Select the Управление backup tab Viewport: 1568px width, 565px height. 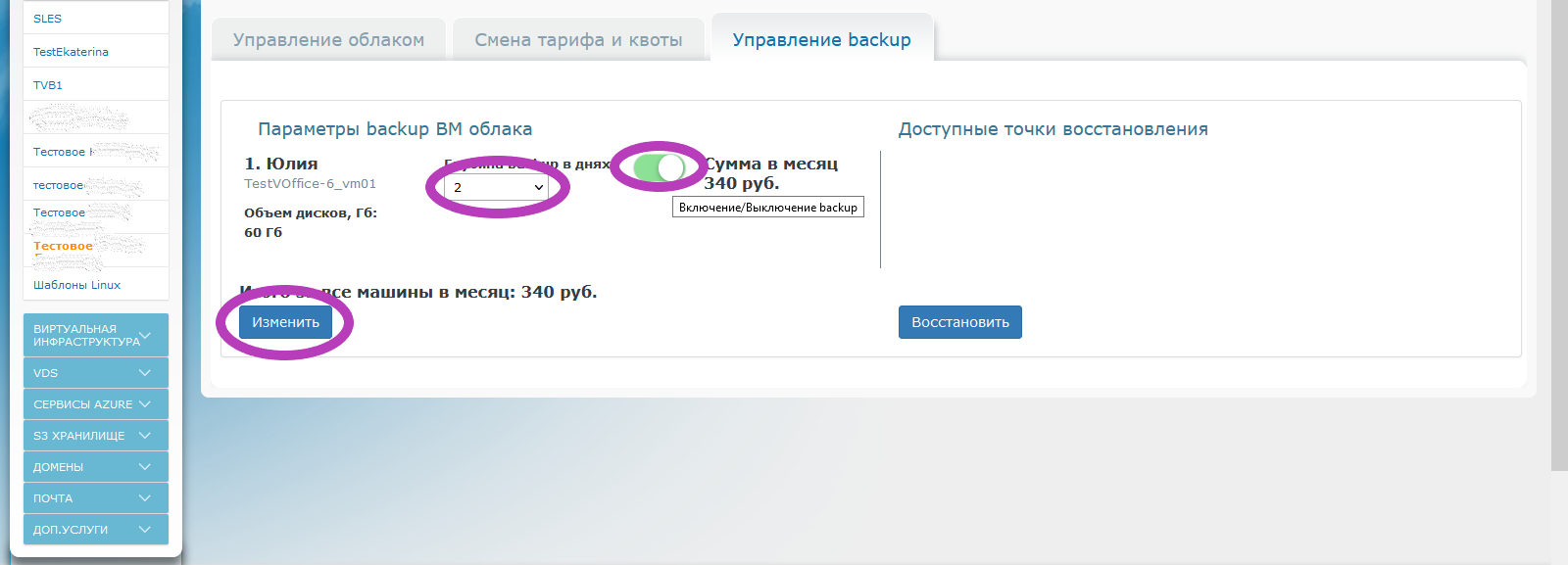(821, 40)
